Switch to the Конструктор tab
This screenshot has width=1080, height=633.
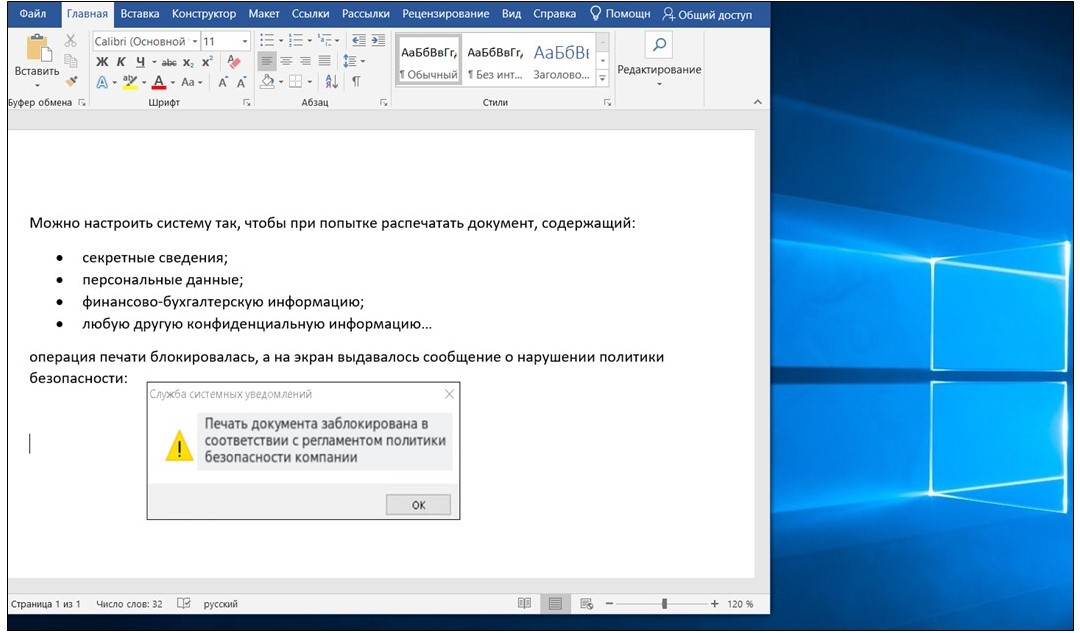pyautogui.click(x=204, y=14)
